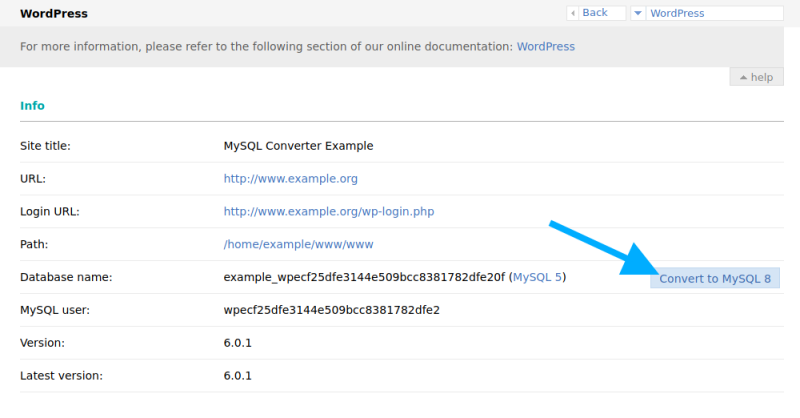Viewport: 800px width, 418px height.
Task: Click the Database name label
Action: coord(66,277)
